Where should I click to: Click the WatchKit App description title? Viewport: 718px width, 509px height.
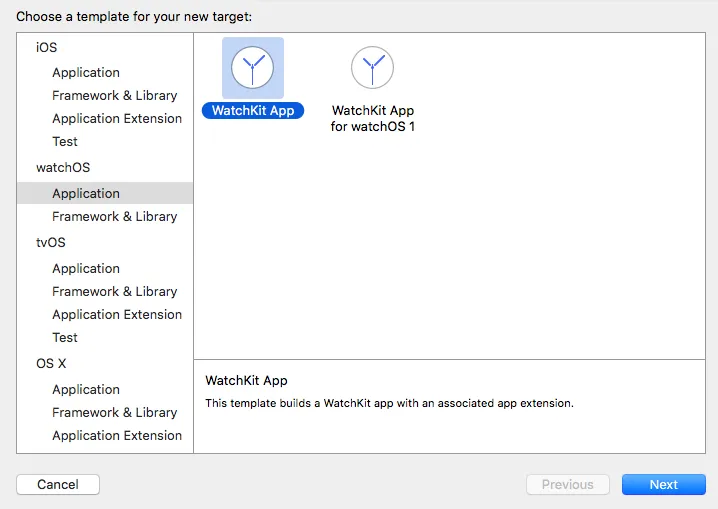246,380
